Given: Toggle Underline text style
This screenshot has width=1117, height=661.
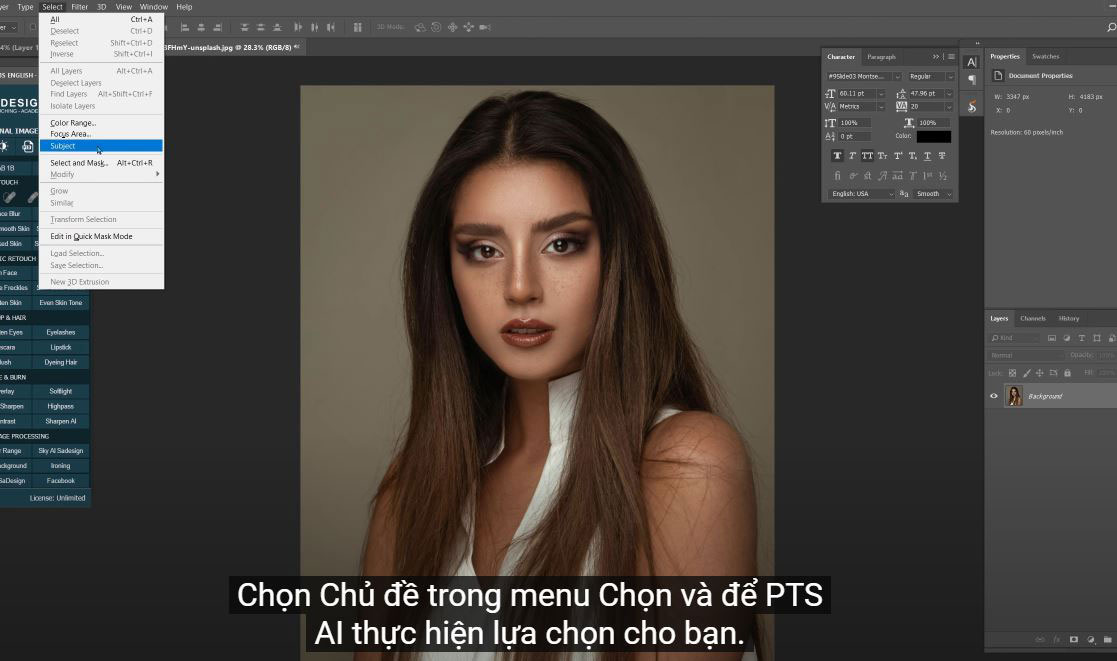Looking at the screenshot, I should point(928,156).
